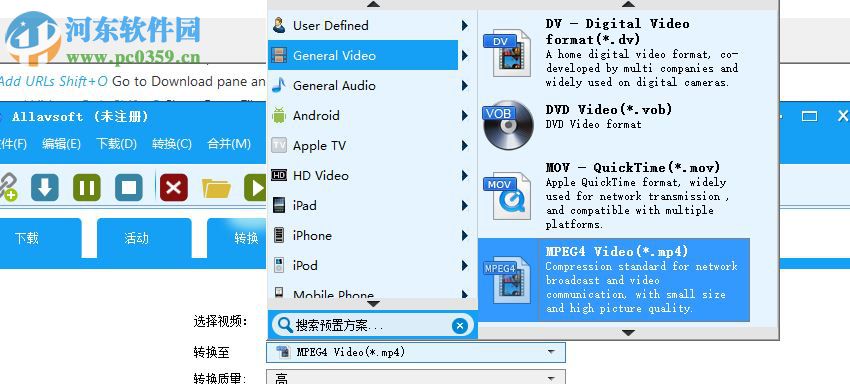Clear the preset search with X button
The width and height of the screenshot is (850, 384).
[459, 325]
